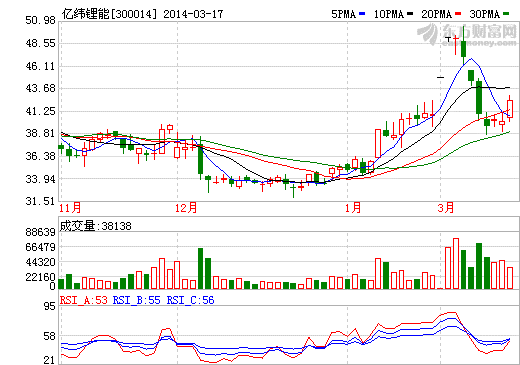Click the chart title 亿纬锂能[300014]
The height and width of the screenshot is (365, 520).
click(109, 14)
